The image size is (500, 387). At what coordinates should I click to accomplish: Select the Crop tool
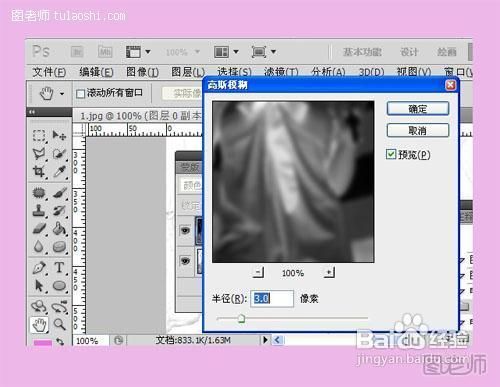pyautogui.click(x=39, y=172)
